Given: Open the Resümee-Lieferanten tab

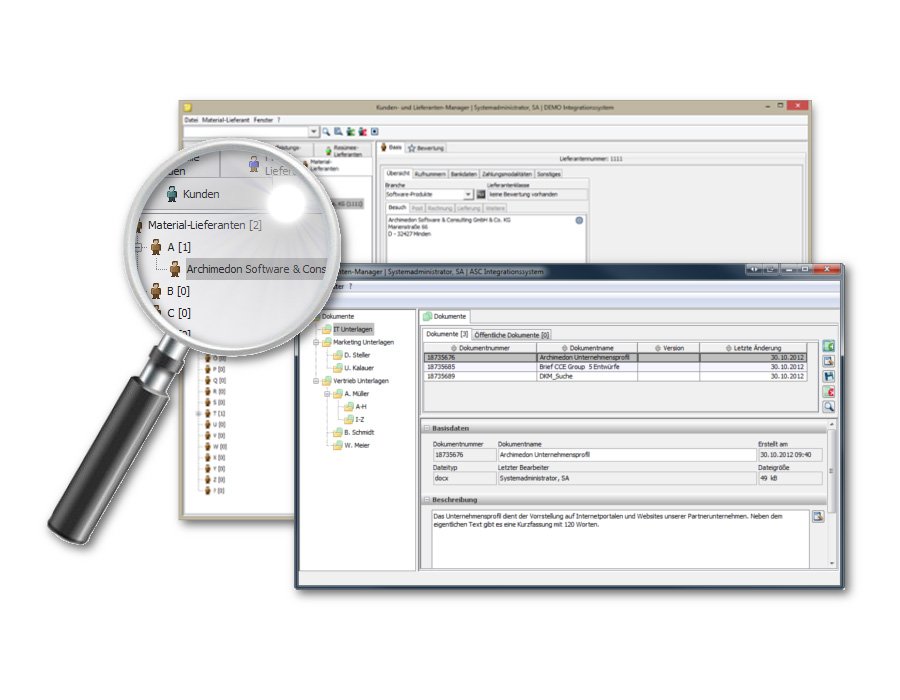Looking at the screenshot, I should pyautogui.click(x=343, y=151).
